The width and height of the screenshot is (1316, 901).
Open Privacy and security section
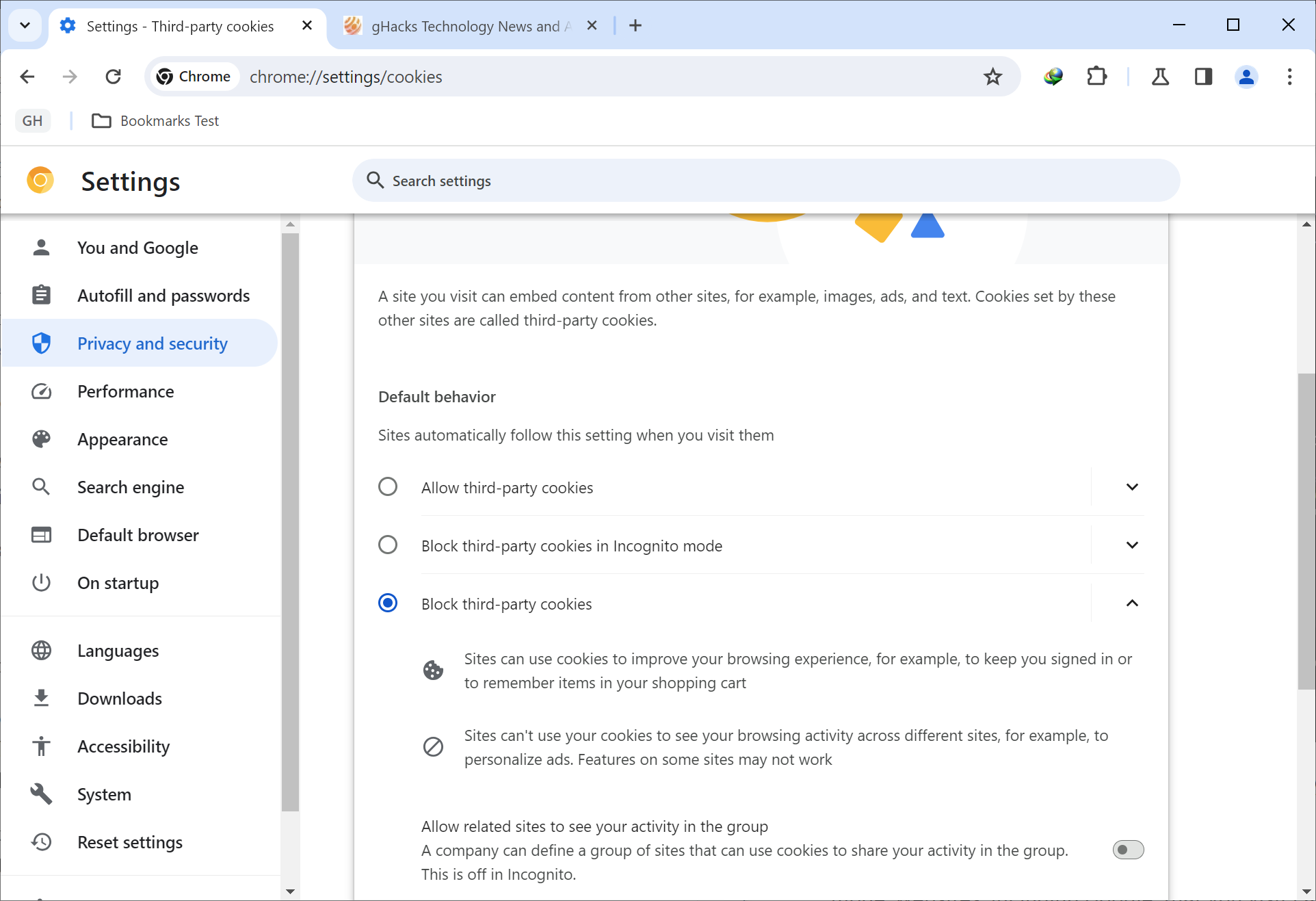[x=140, y=343]
